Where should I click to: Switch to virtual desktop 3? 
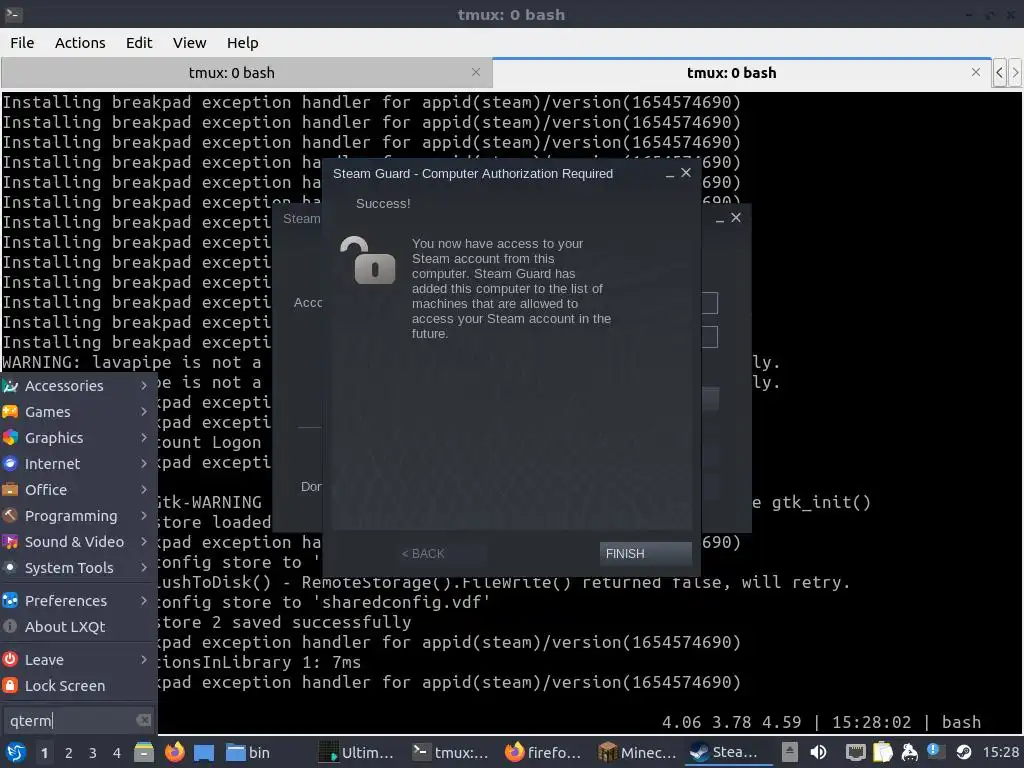93,753
